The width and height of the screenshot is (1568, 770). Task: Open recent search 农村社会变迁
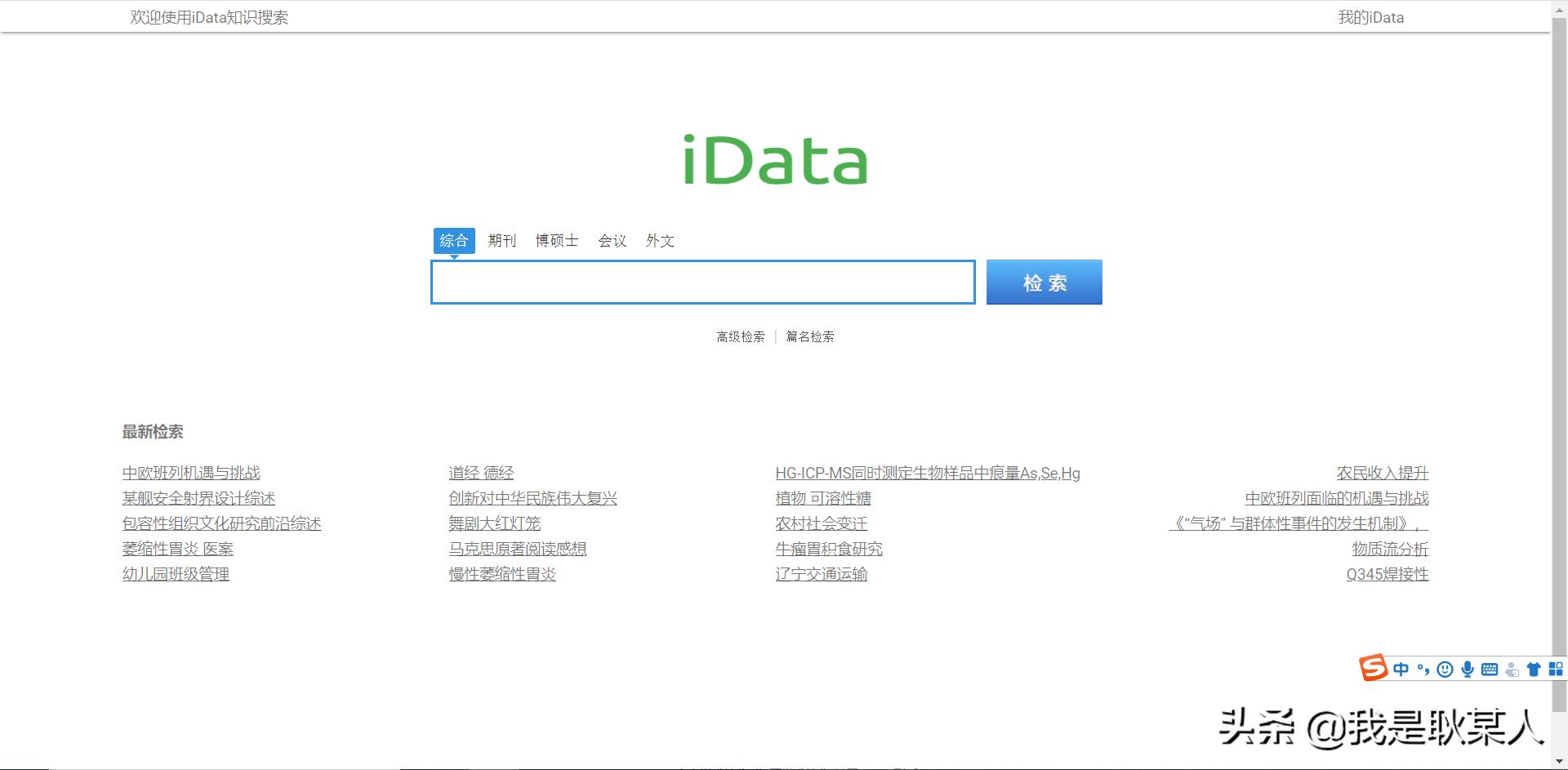822,523
